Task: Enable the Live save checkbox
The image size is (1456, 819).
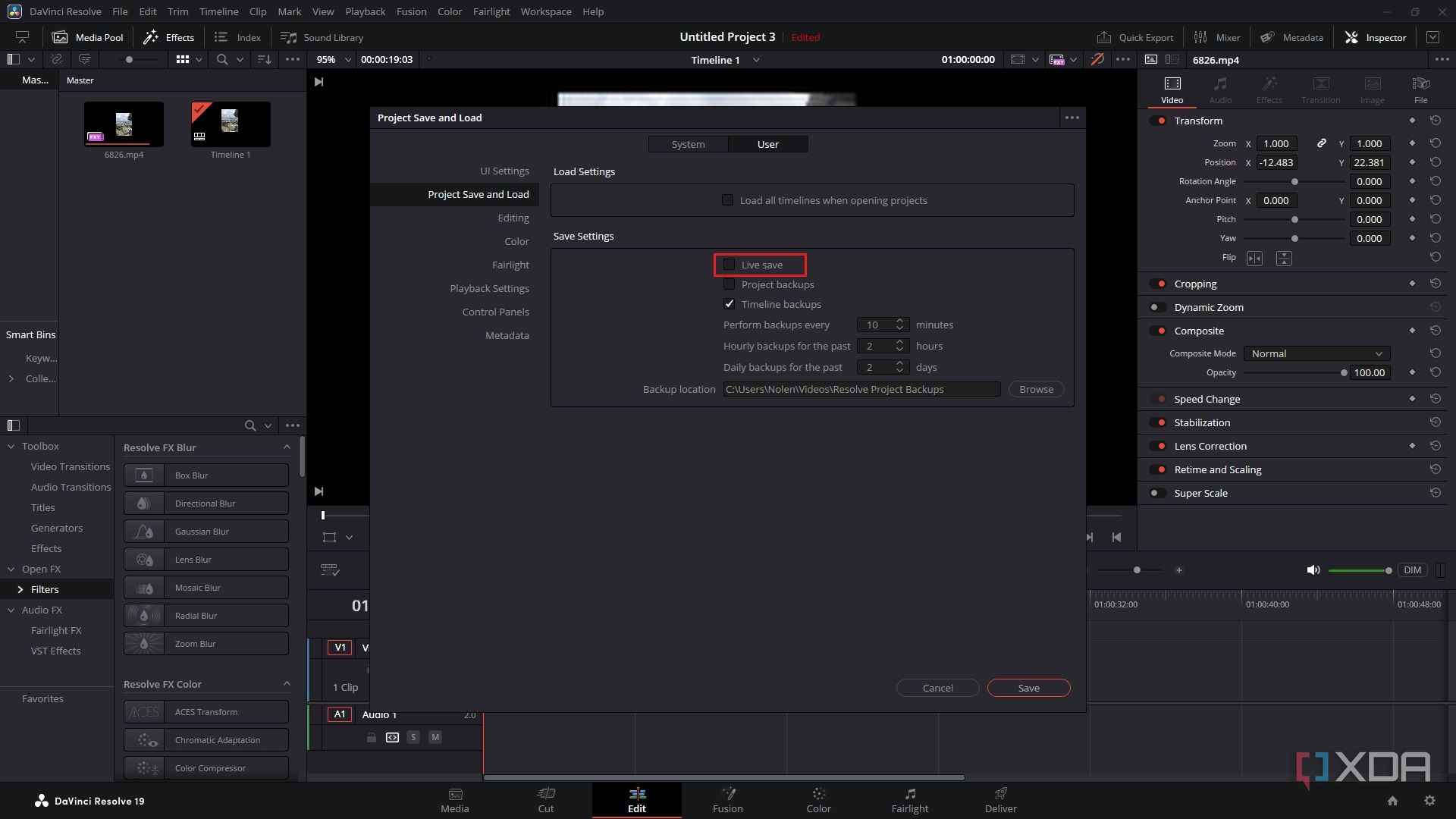Action: click(x=729, y=264)
